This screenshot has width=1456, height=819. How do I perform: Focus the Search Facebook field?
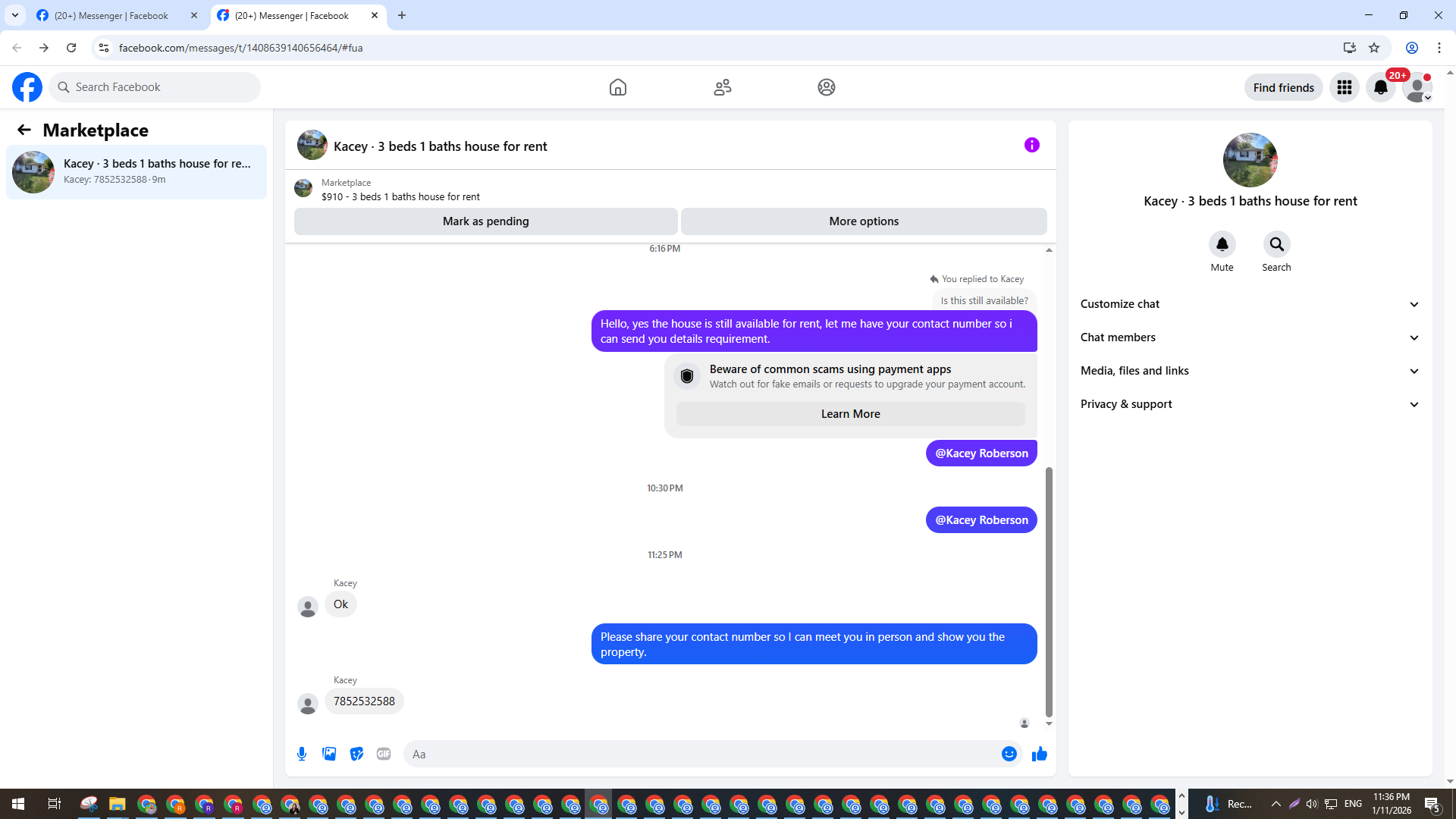point(155,87)
